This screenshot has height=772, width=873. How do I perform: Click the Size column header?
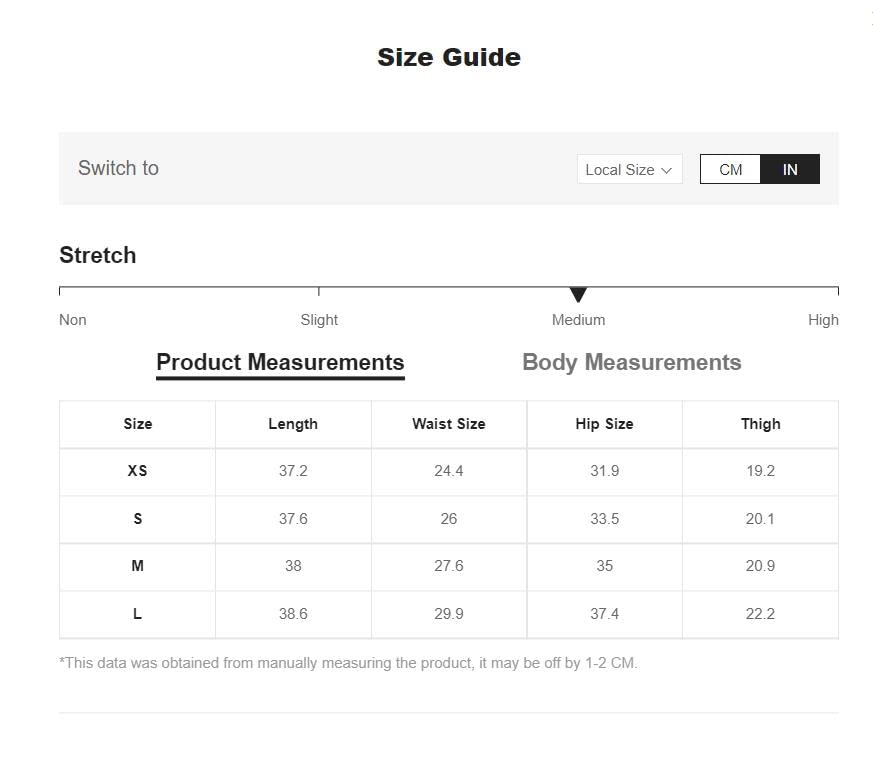137,424
